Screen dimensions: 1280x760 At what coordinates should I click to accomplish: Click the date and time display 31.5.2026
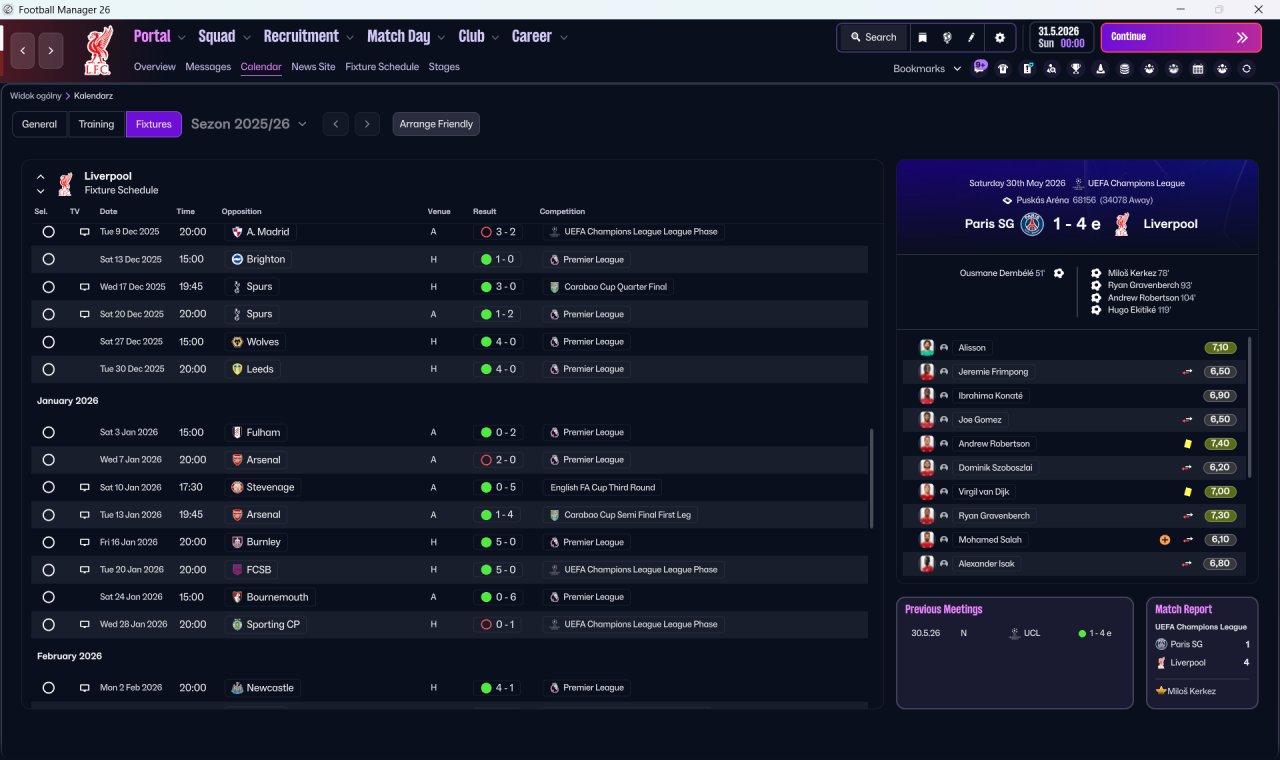[1061, 37]
